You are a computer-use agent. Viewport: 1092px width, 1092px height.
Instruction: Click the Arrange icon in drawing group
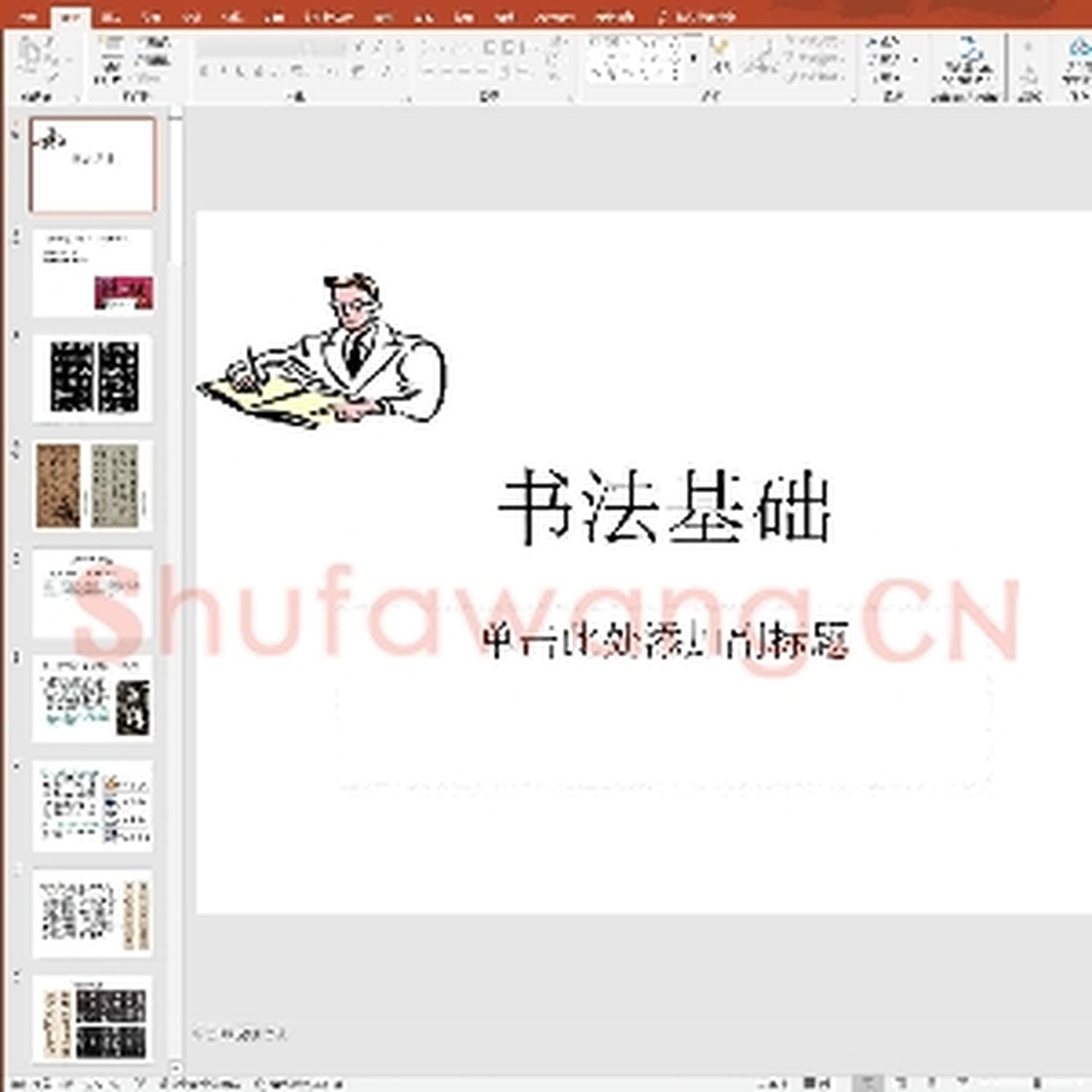click(721, 57)
